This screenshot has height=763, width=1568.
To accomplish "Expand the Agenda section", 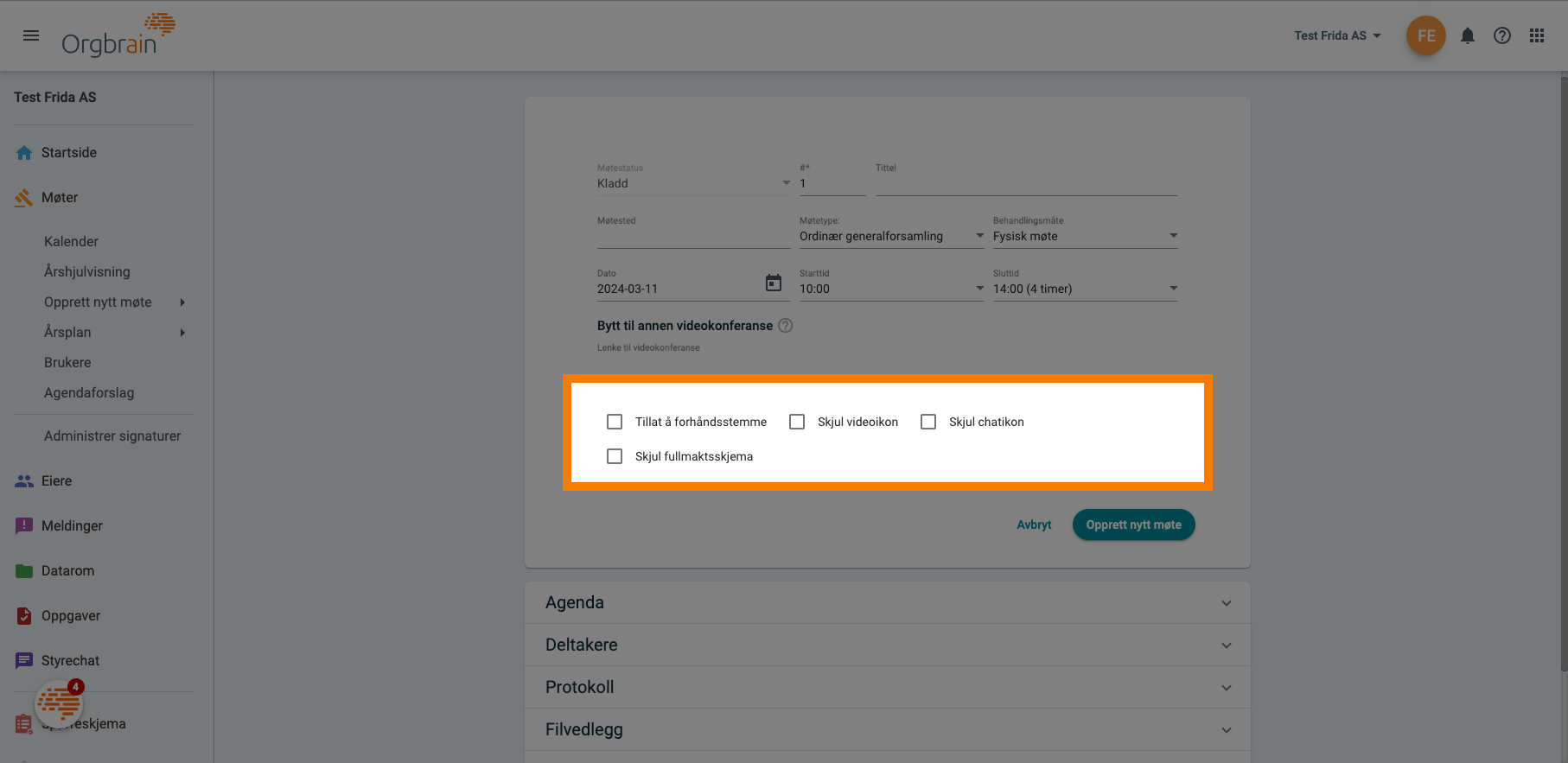I will pos(888,603).
